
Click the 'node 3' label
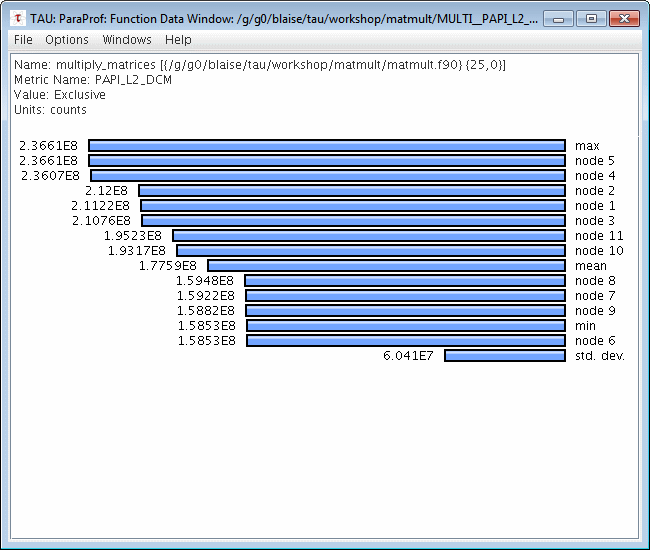pyautogui.click(x=594, y=220)
